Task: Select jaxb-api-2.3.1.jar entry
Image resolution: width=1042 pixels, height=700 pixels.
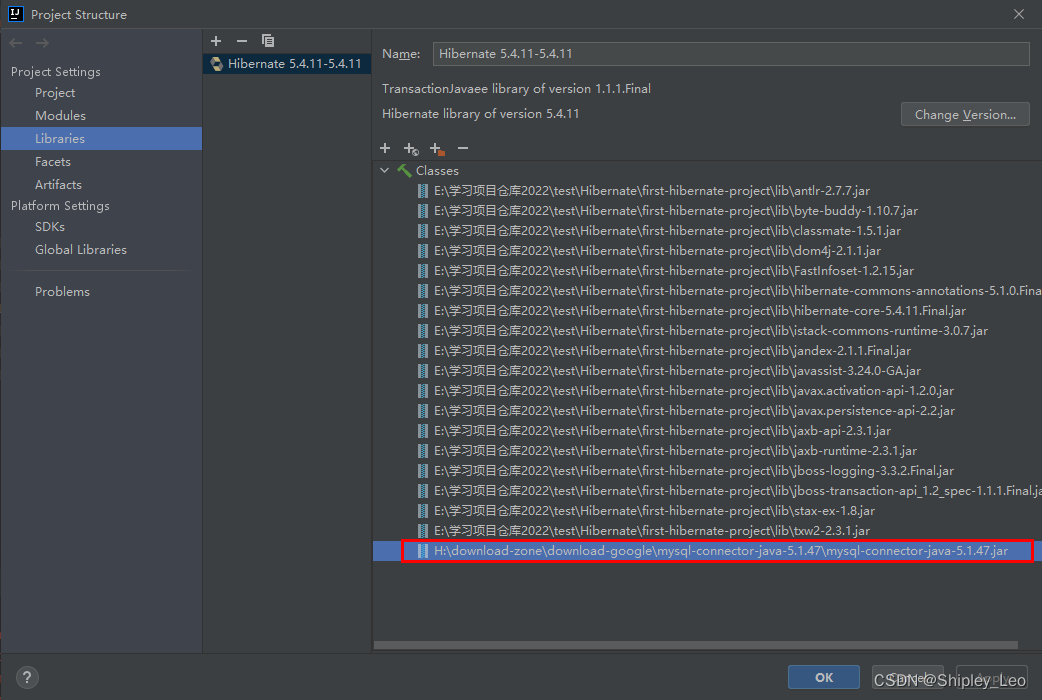Action: tap(663, 430)
